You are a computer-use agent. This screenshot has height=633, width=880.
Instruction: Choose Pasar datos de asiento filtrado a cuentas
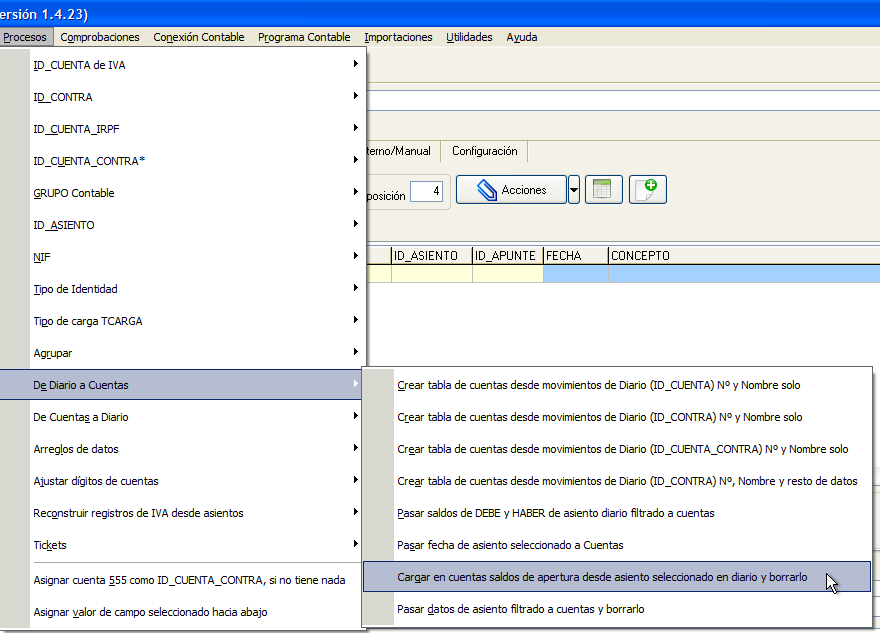tap(617, 609)
